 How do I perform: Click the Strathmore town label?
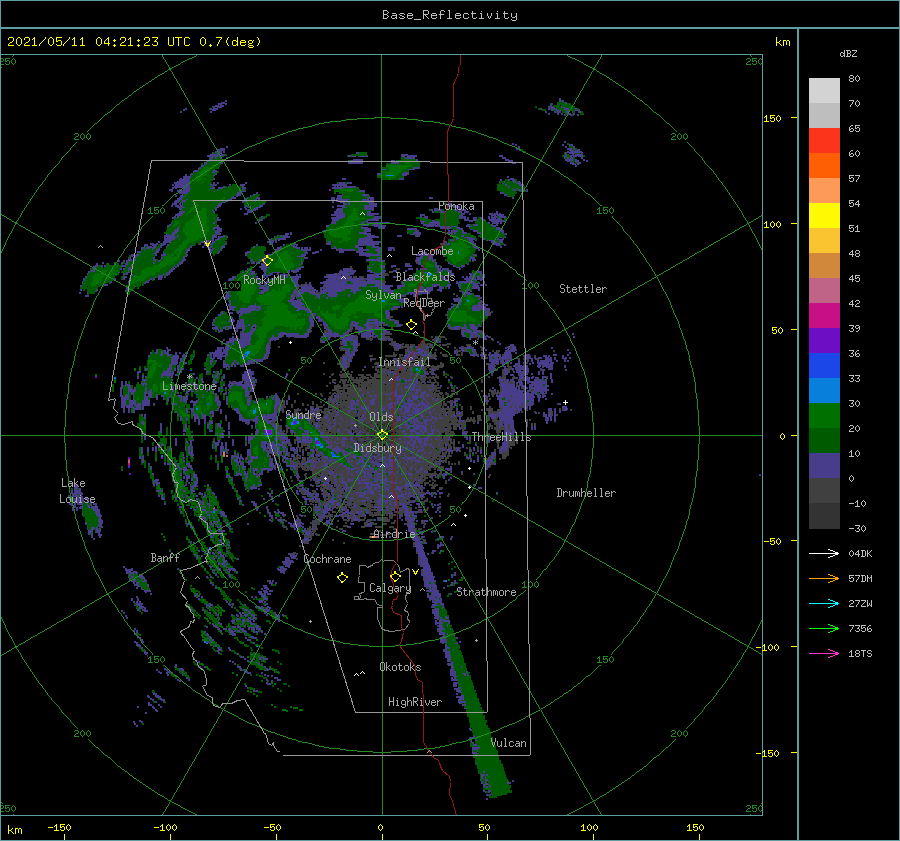tap(486, 592)
